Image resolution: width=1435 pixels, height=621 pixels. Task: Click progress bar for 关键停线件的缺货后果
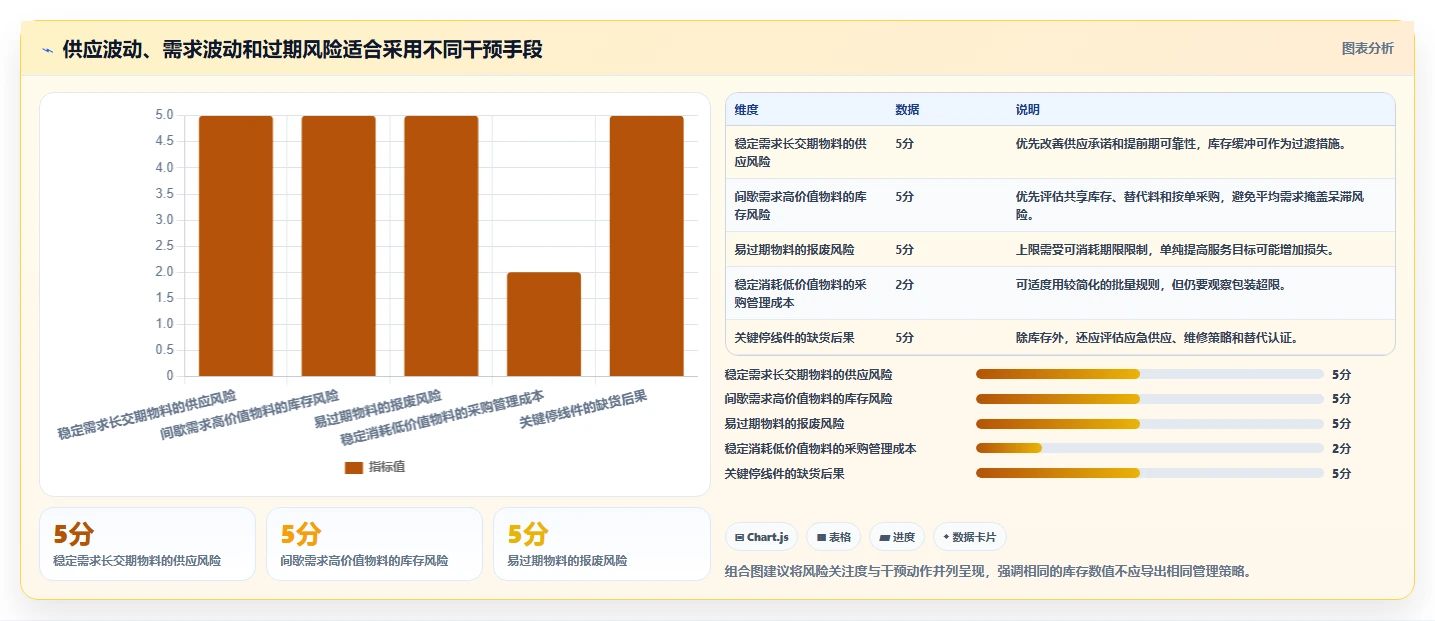[x=1150, y=473]
